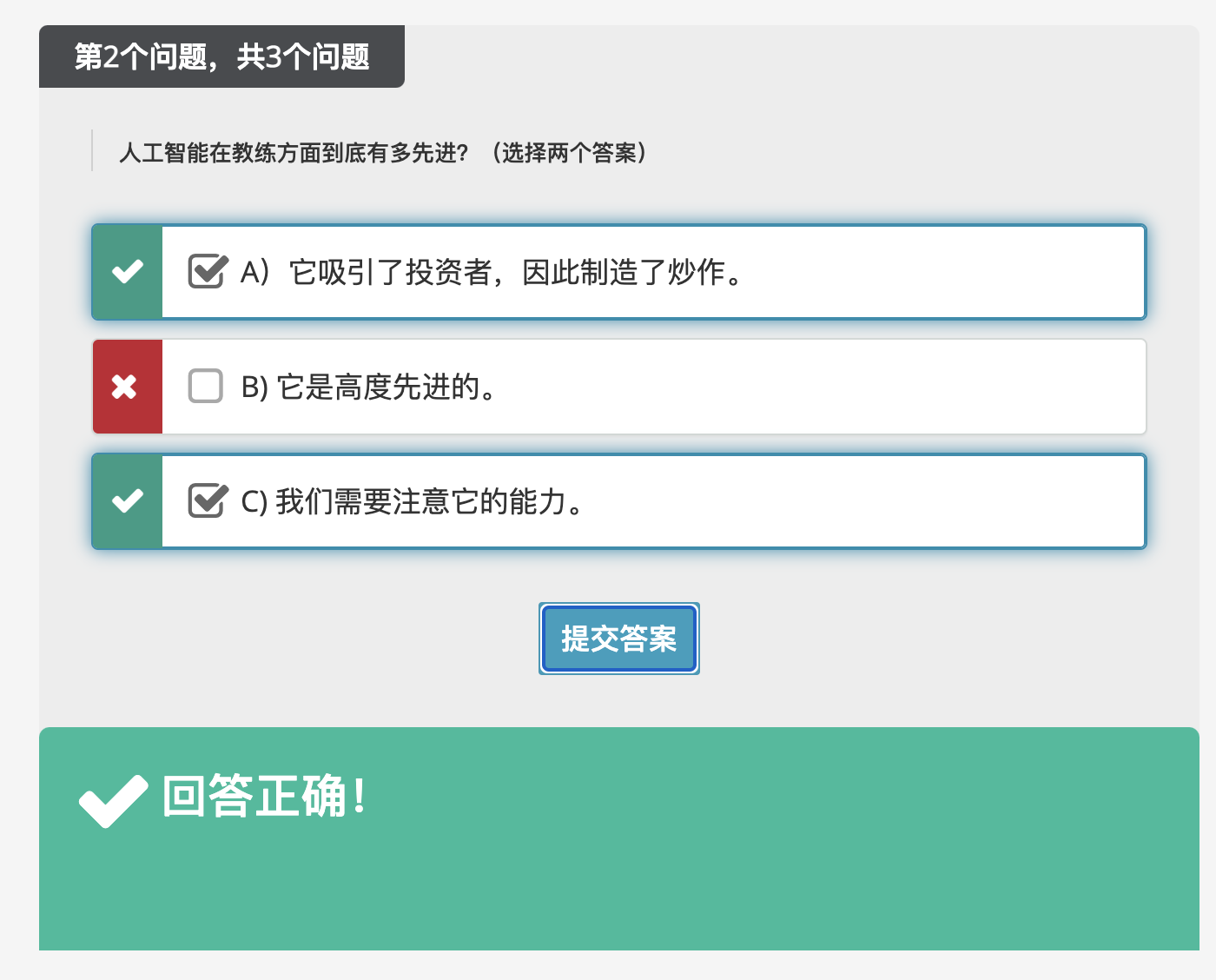The width and height of the screenshot is (1216, 980).
Task: Click the green checkmark icon beside option A
Action: (128, 272)
